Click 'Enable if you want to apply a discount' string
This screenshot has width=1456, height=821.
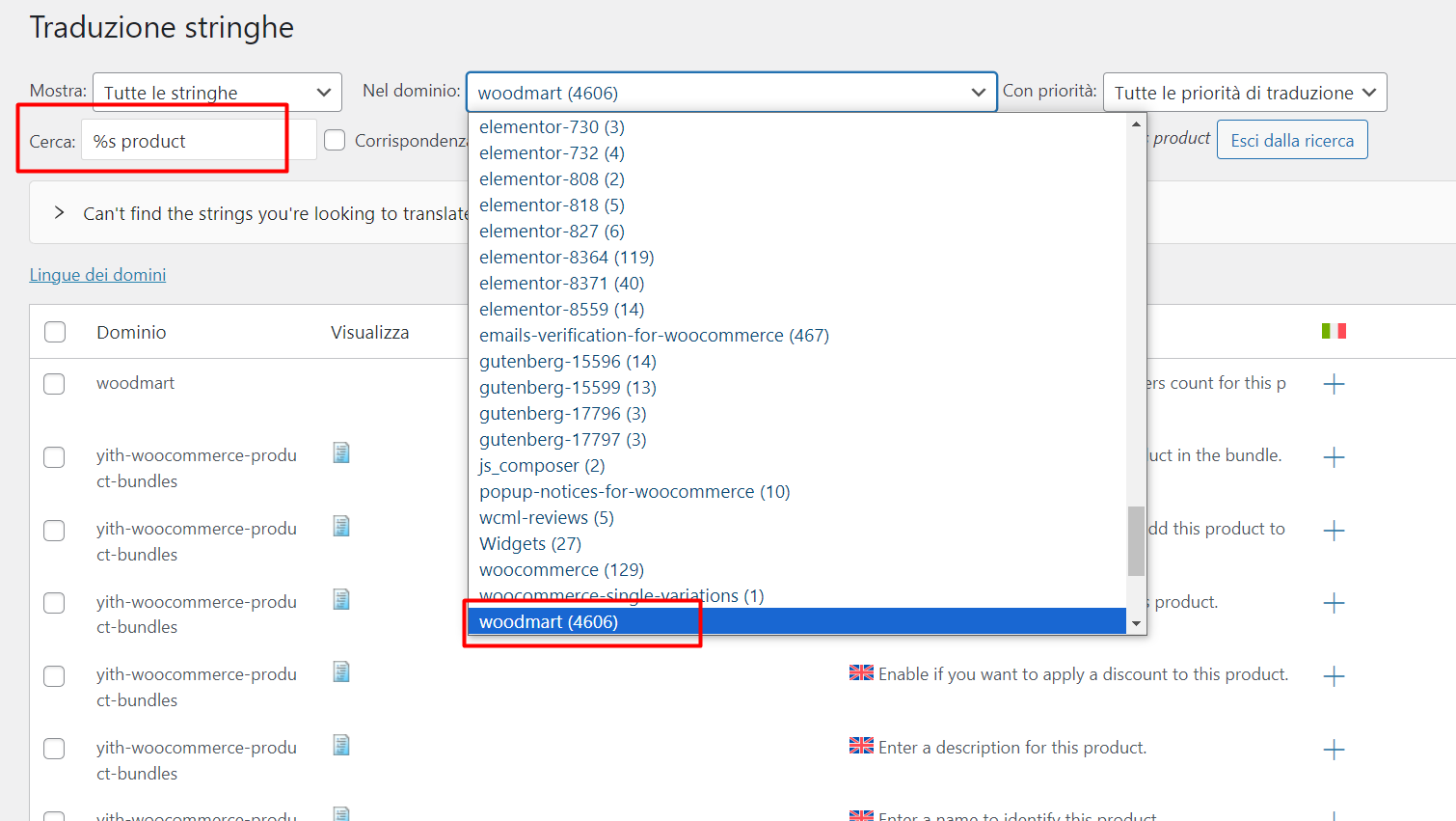click(1083, 674)
